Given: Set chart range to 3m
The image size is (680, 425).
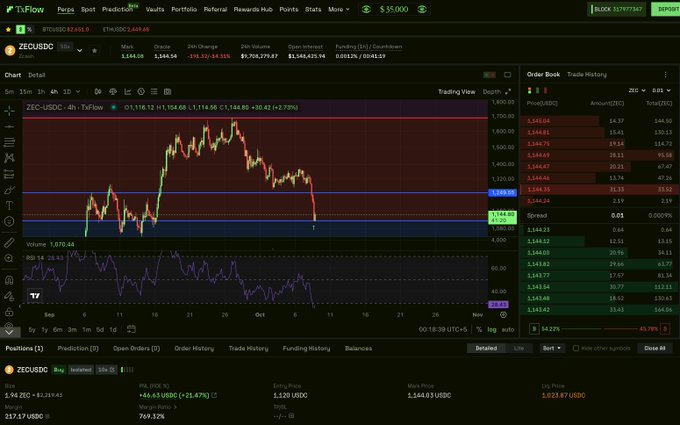Looking at the screenshot, I should [72, 330].
